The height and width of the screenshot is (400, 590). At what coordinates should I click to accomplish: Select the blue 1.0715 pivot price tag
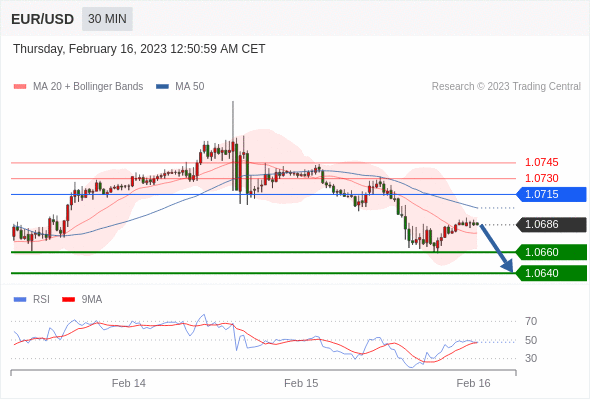point(551,195)
